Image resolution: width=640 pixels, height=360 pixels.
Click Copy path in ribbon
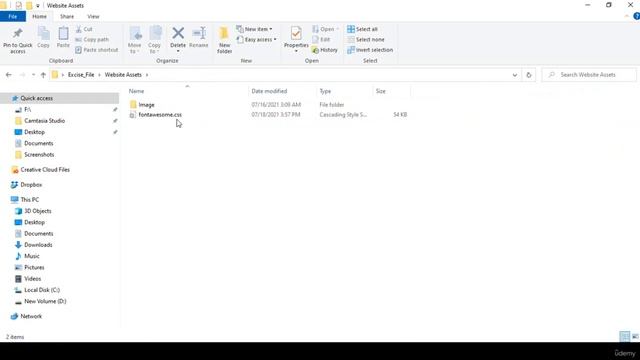(x=92, y=40)
